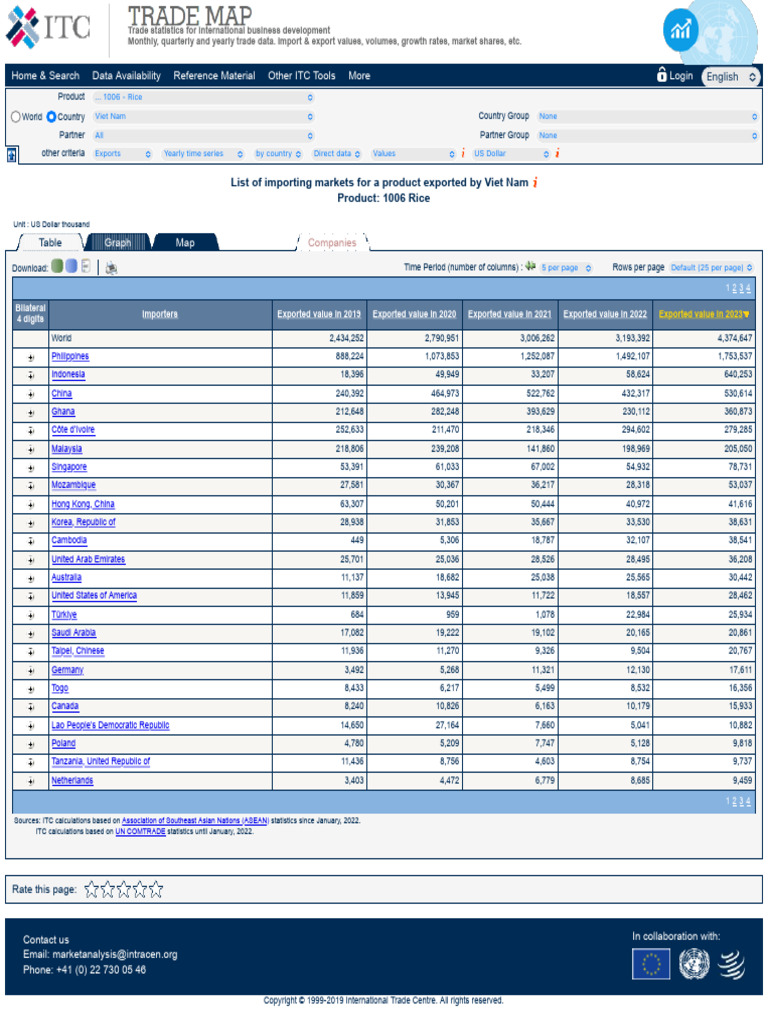Sort by the Importers column header

(x=160, y=314)
